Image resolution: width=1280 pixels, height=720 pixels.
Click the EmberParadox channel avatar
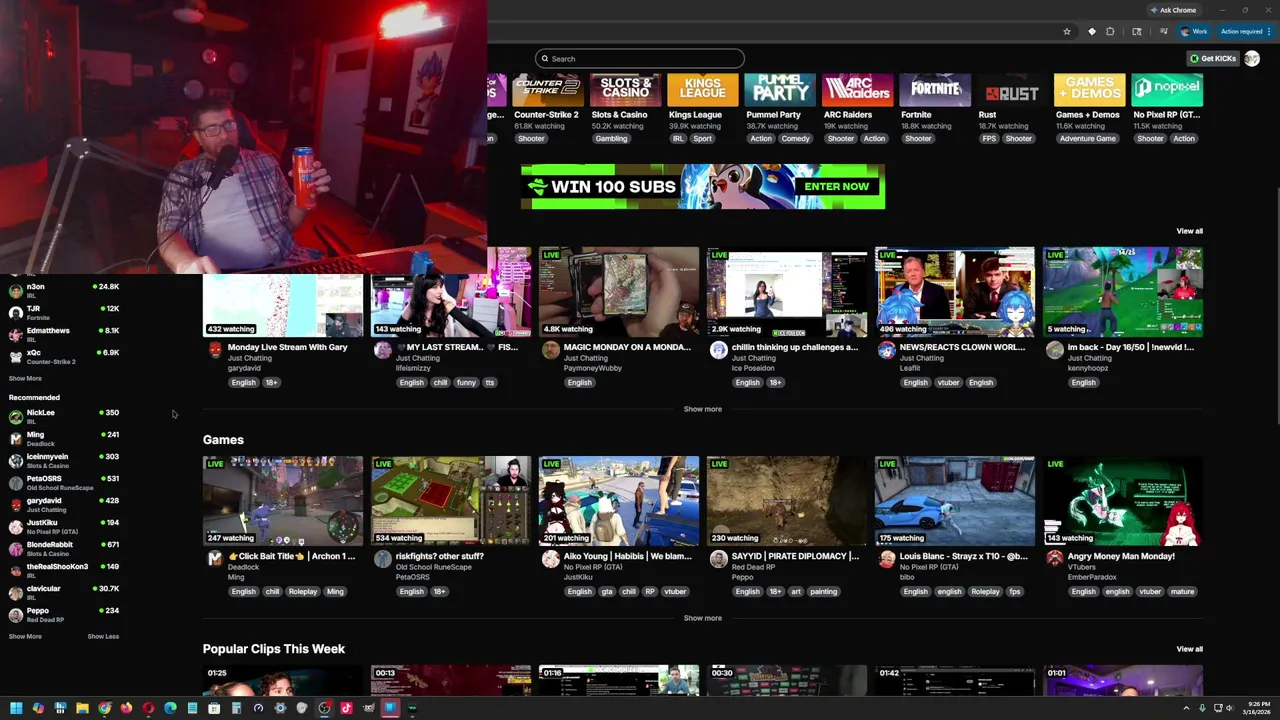1054,559
